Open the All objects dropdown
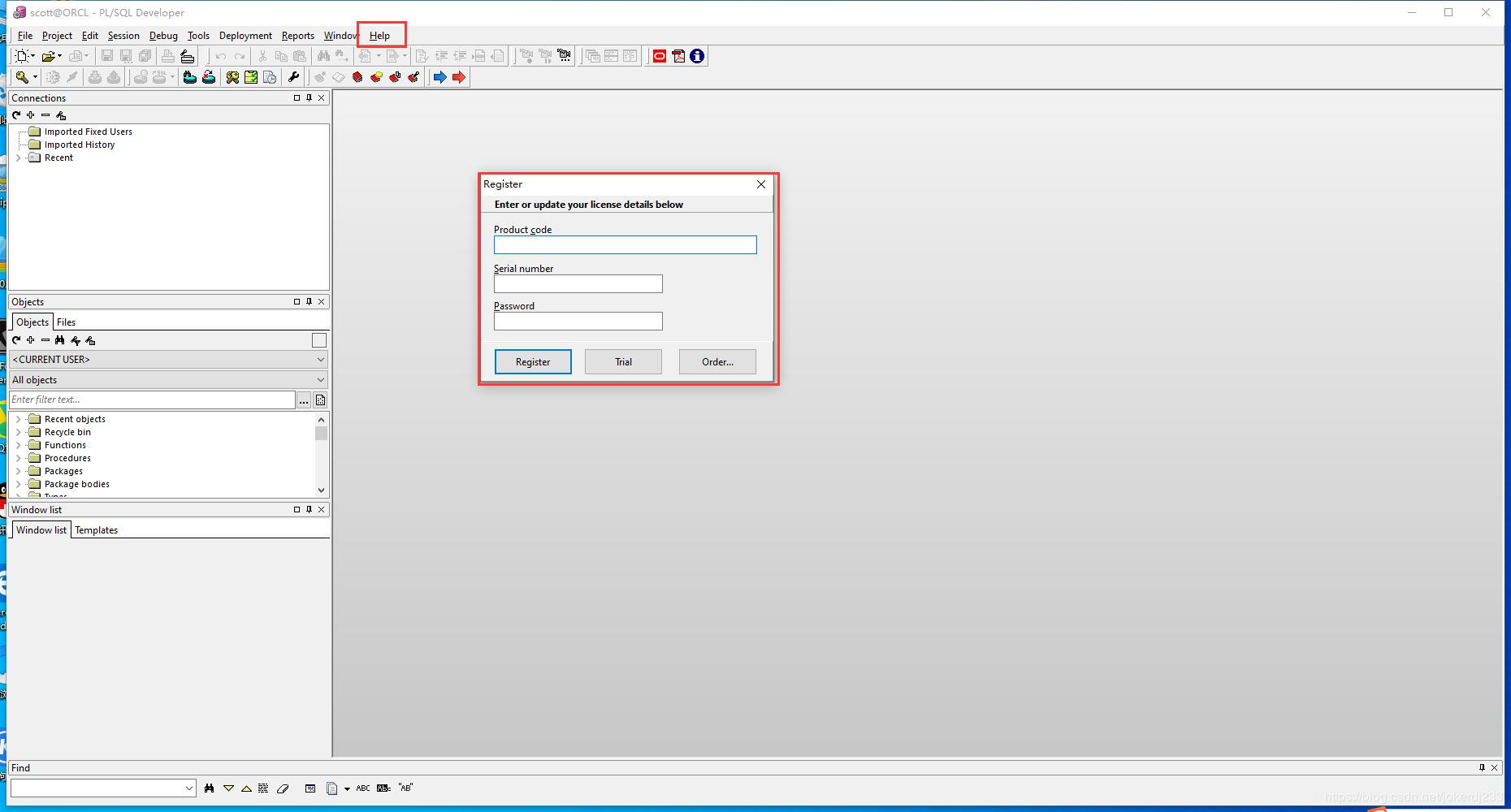 (320, 379)
